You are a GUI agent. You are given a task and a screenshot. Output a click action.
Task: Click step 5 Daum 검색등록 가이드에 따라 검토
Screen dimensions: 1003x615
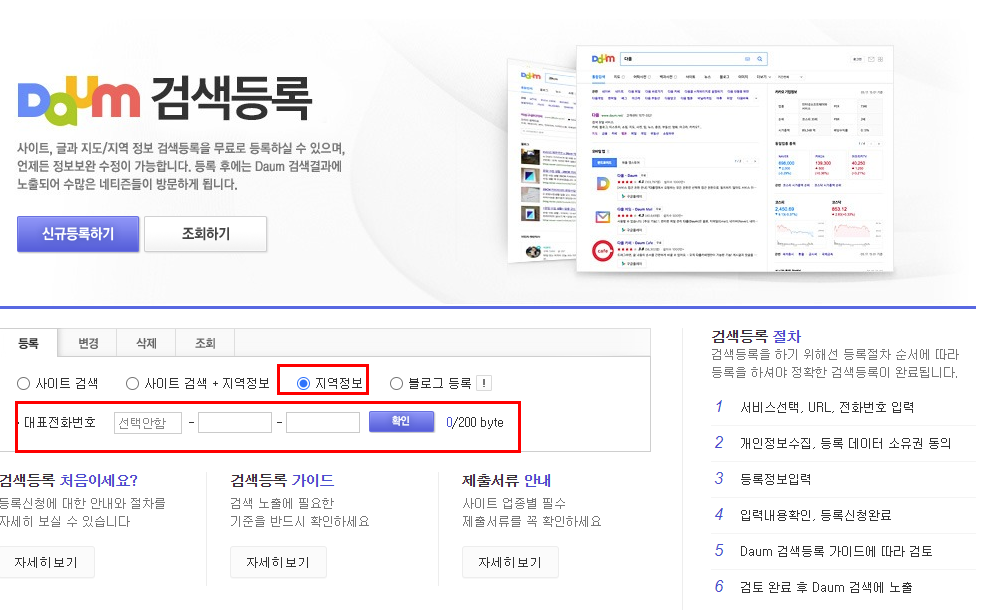point(835,551)
